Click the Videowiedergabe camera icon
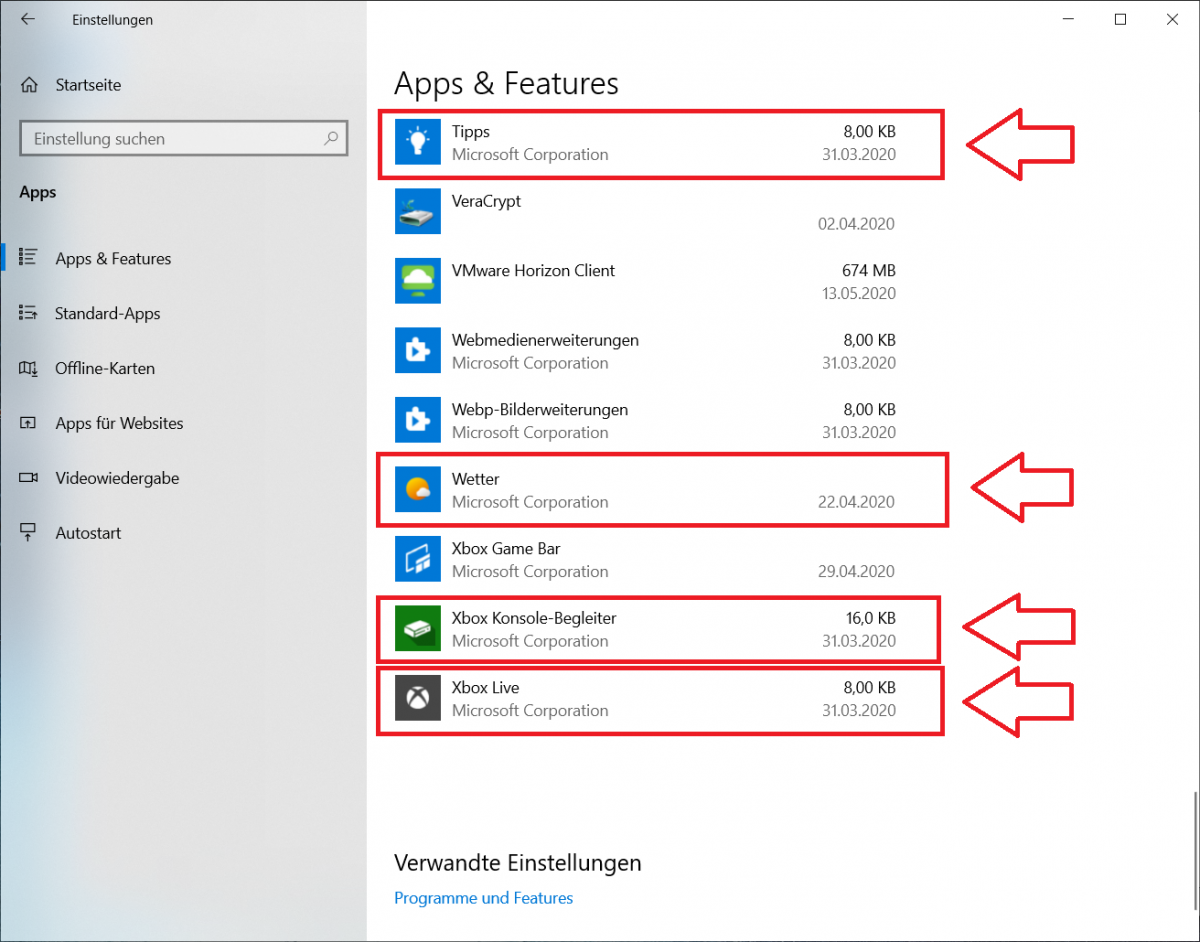This screenshot has height=942, width=1200. (x=29, y=478)
